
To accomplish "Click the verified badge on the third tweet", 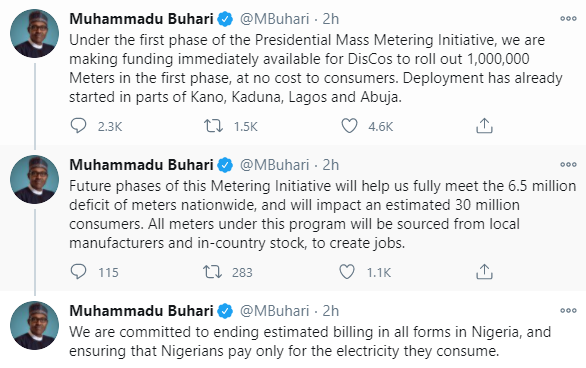I will pos(225,311).
